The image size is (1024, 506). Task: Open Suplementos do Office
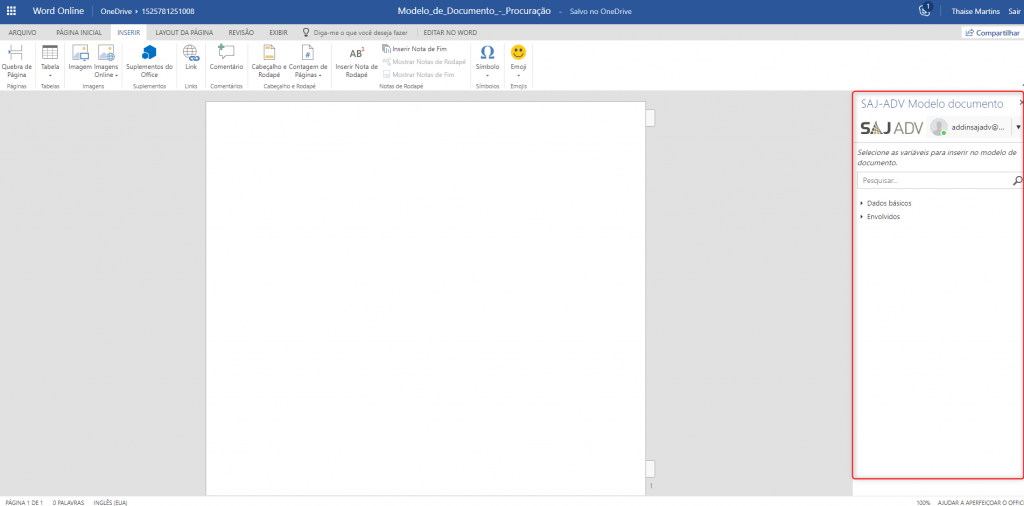(x=149, y=52)
